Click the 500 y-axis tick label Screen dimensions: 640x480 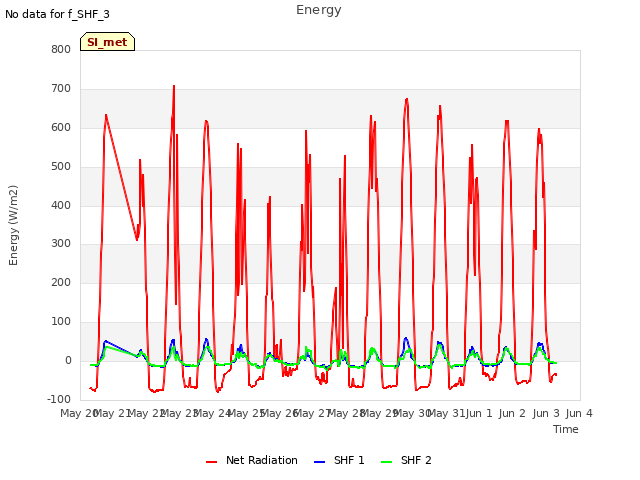(x=61, y=167)
